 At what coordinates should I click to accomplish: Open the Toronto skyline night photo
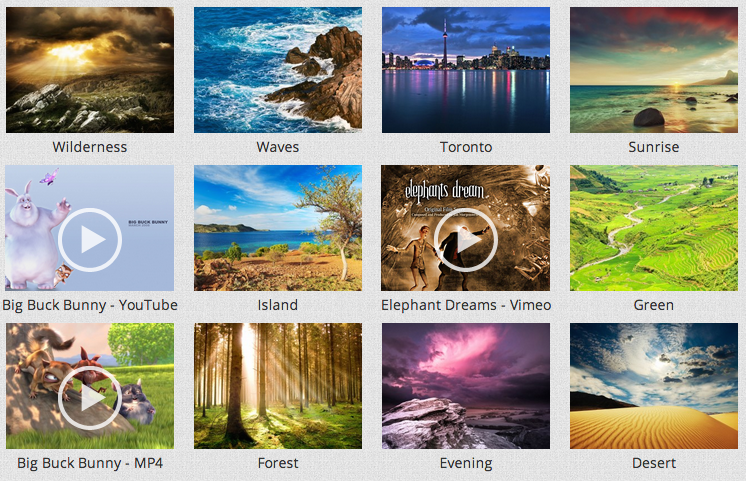[466, 70]
